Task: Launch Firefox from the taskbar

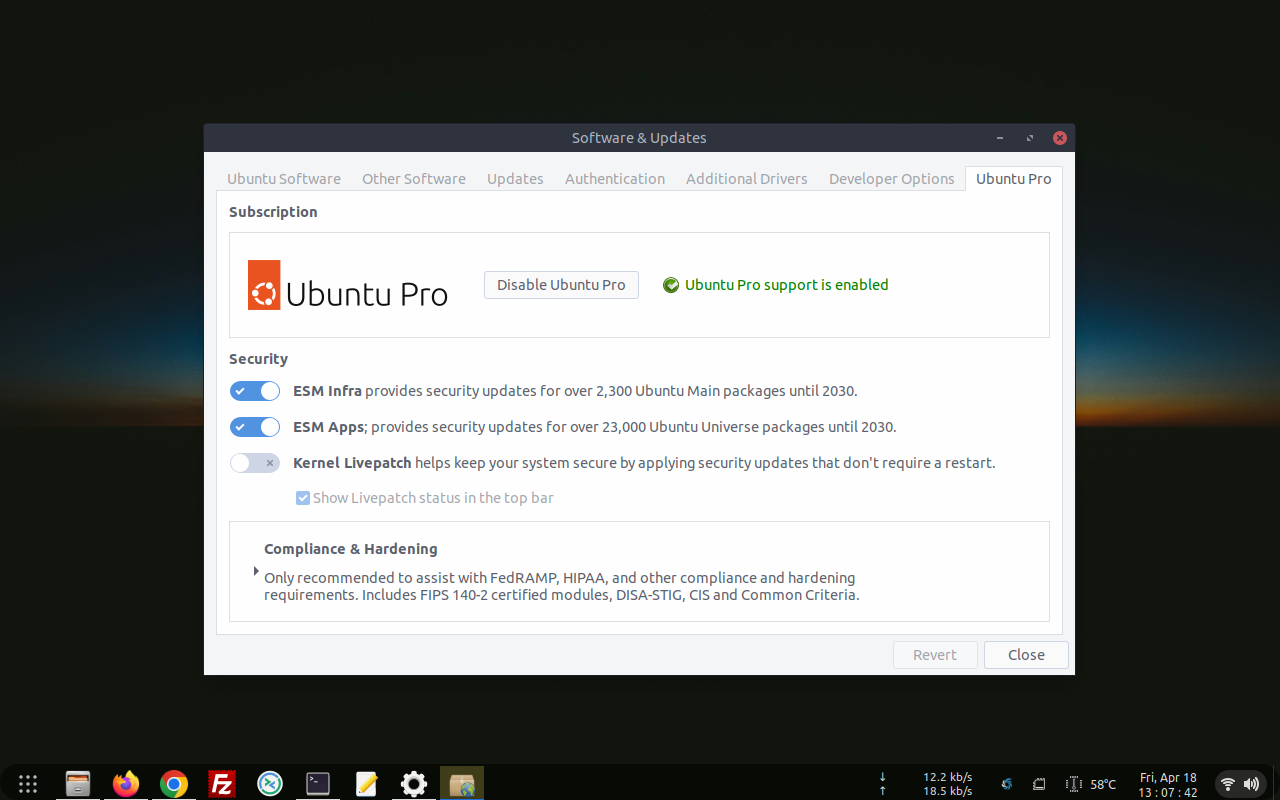Action: coord(126,784)
